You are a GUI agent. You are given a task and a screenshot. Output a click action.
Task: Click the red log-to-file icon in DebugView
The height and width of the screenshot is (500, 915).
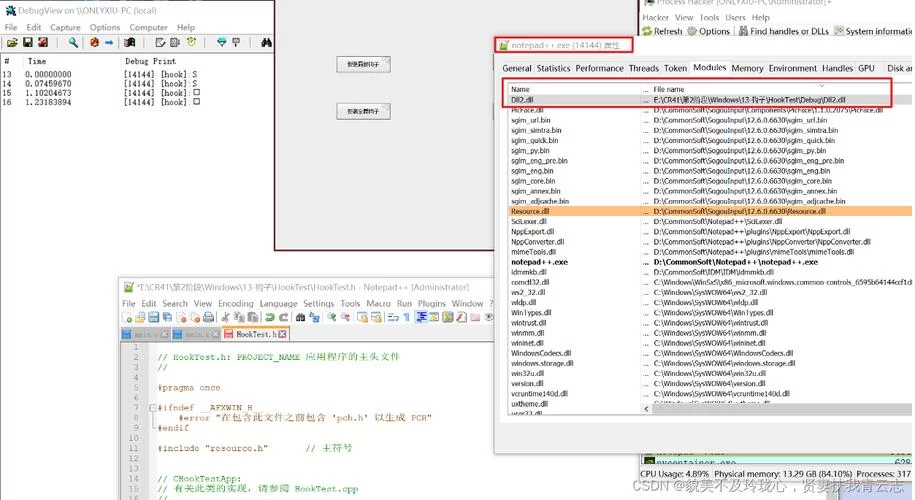tap(43, 43)
